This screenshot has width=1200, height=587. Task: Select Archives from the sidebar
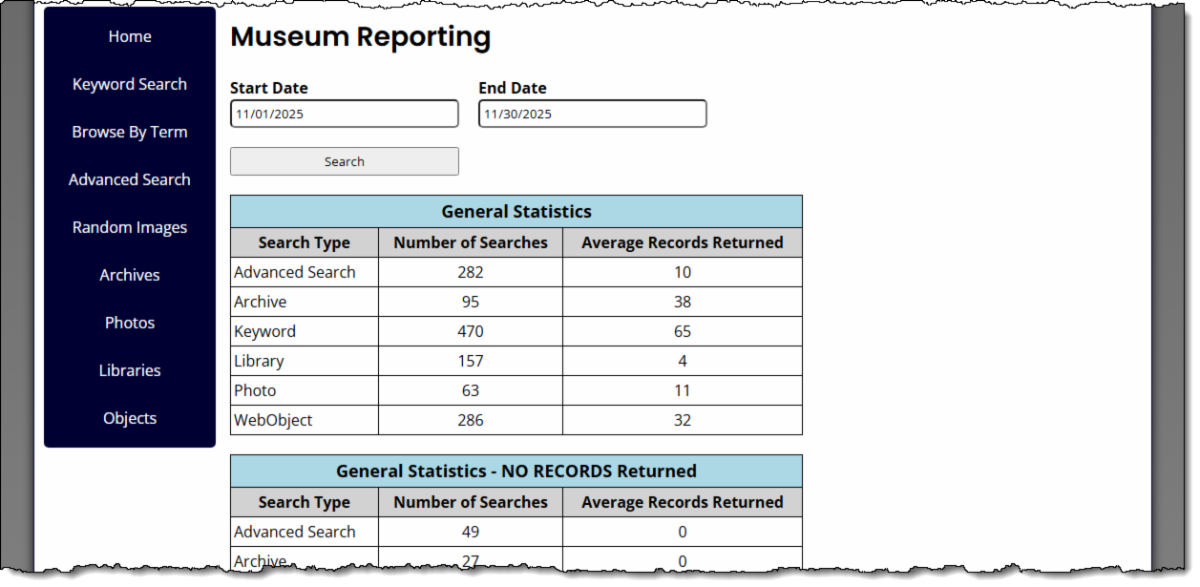[x=130, y=275]
